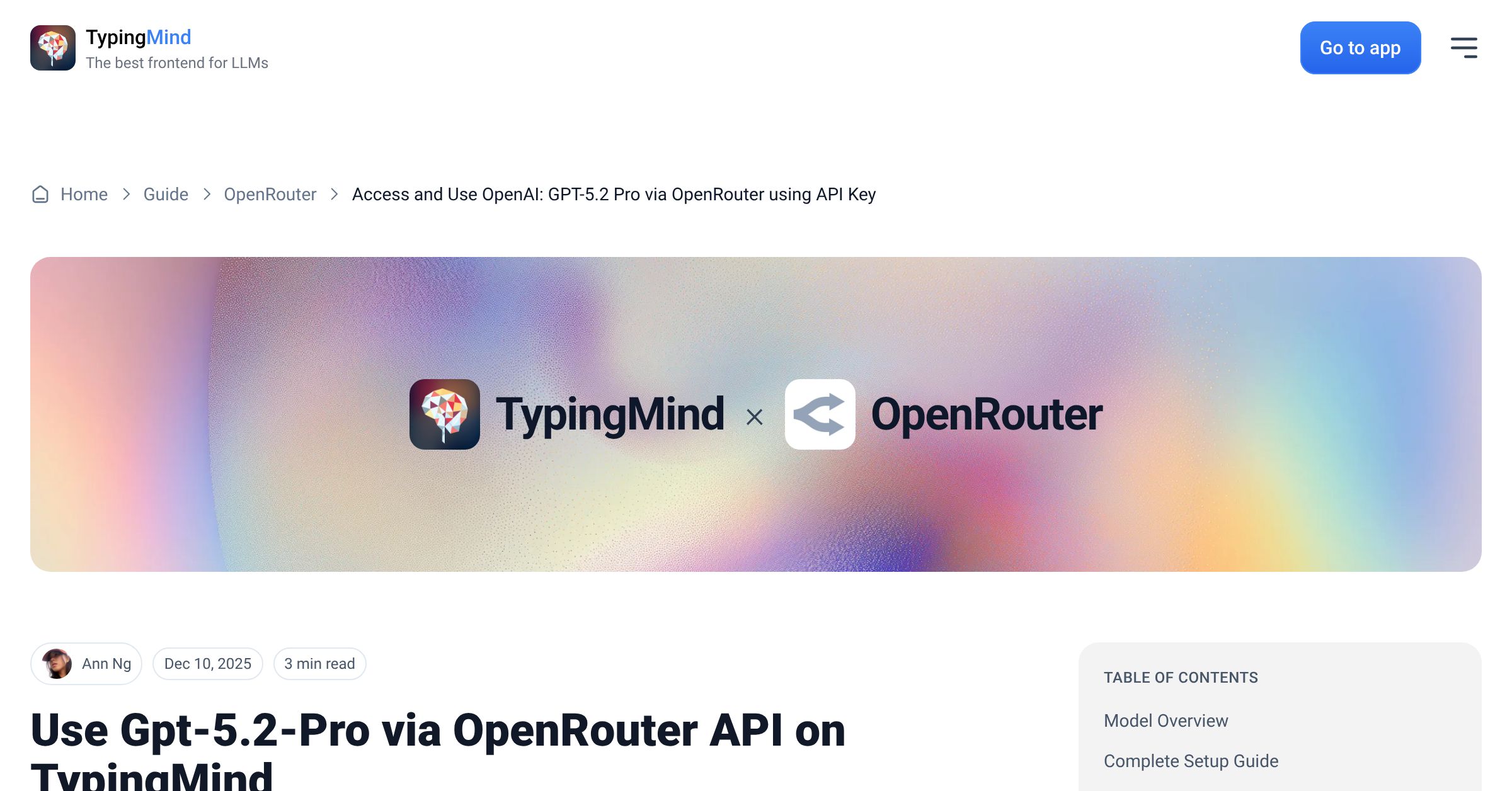
Task: Jump to Complete Setup Guide section
Action: click(x=1191, y=761)
